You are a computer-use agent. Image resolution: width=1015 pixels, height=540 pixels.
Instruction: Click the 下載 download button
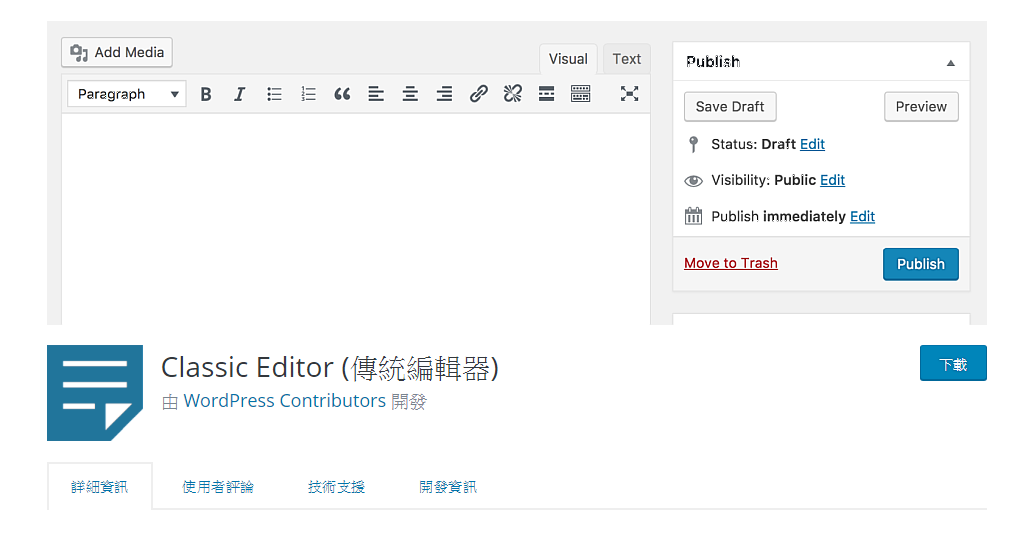[x=954, y=363]
